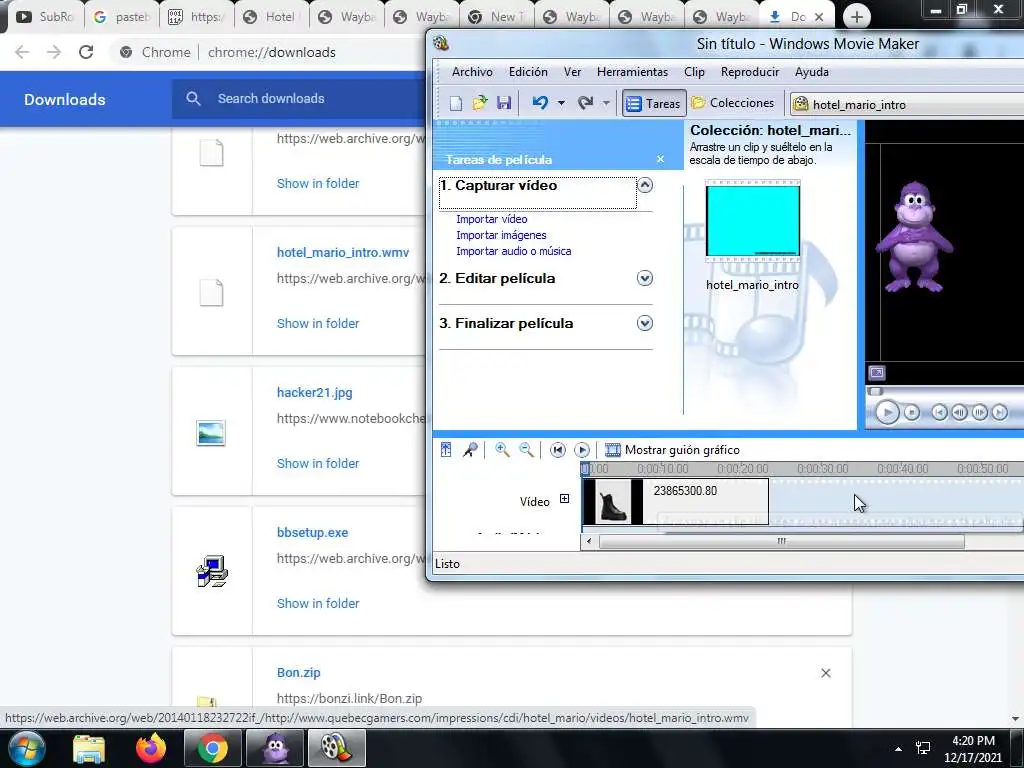Play the timeline
The width and height of the screenshot is (1024, 768).
tap(582, 449)
